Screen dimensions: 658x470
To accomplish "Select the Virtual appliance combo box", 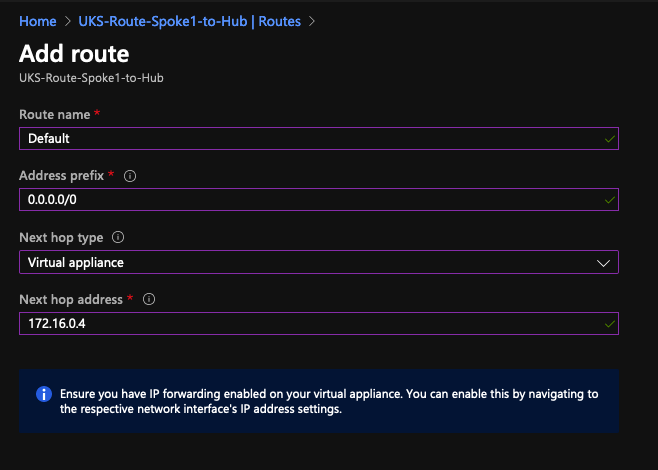I will [319, 262].
